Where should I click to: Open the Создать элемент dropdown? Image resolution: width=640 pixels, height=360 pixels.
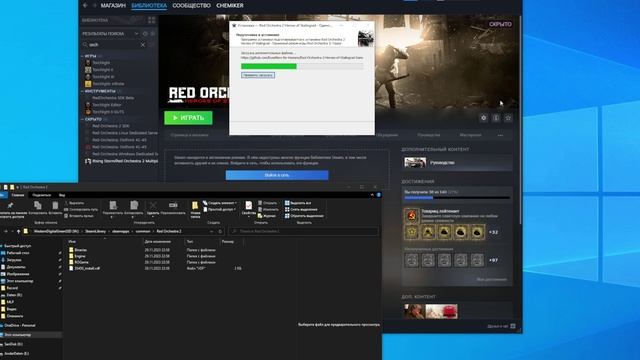pyautogui.click(x=220, y=203)
